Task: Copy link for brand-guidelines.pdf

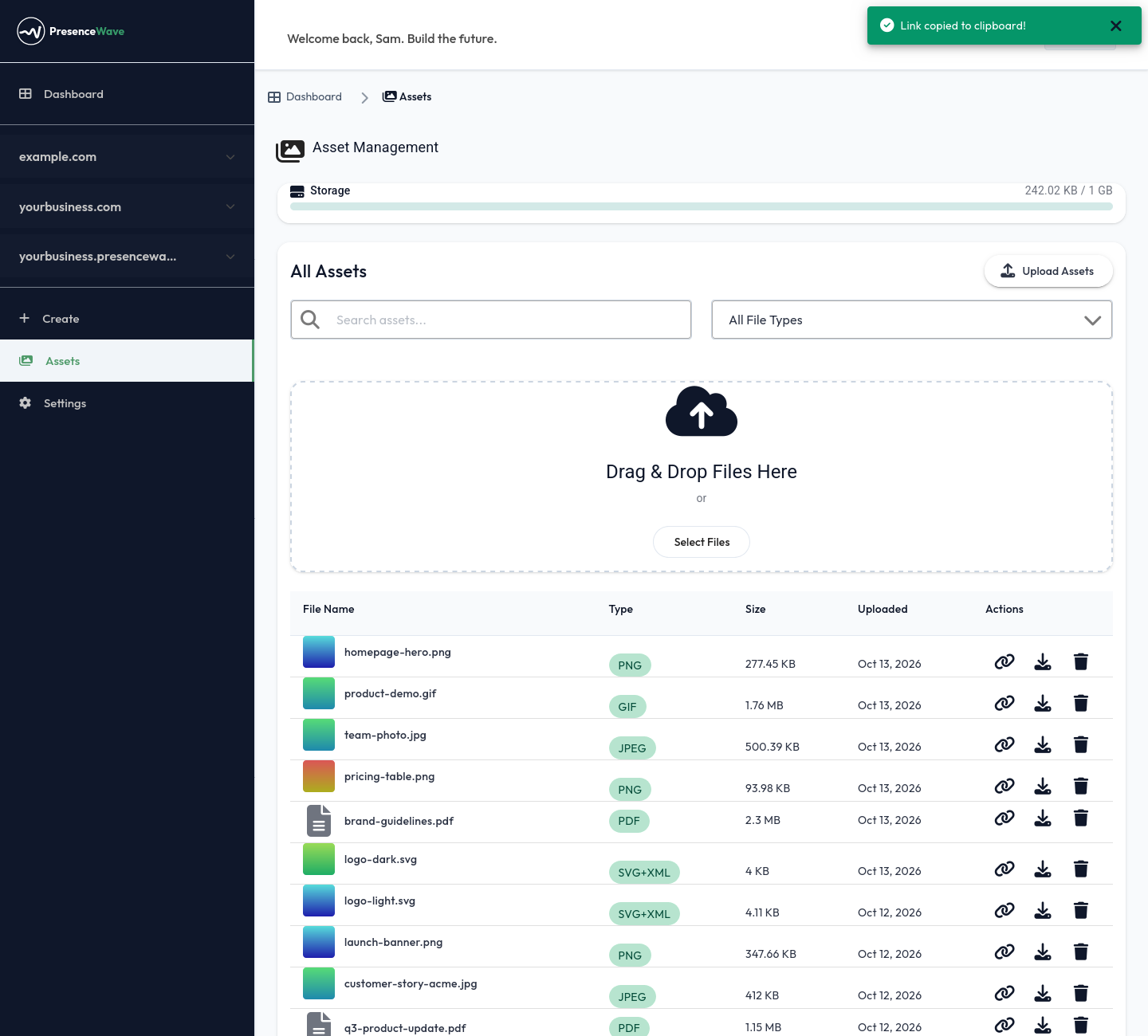Action: (x=1005, y=818)
